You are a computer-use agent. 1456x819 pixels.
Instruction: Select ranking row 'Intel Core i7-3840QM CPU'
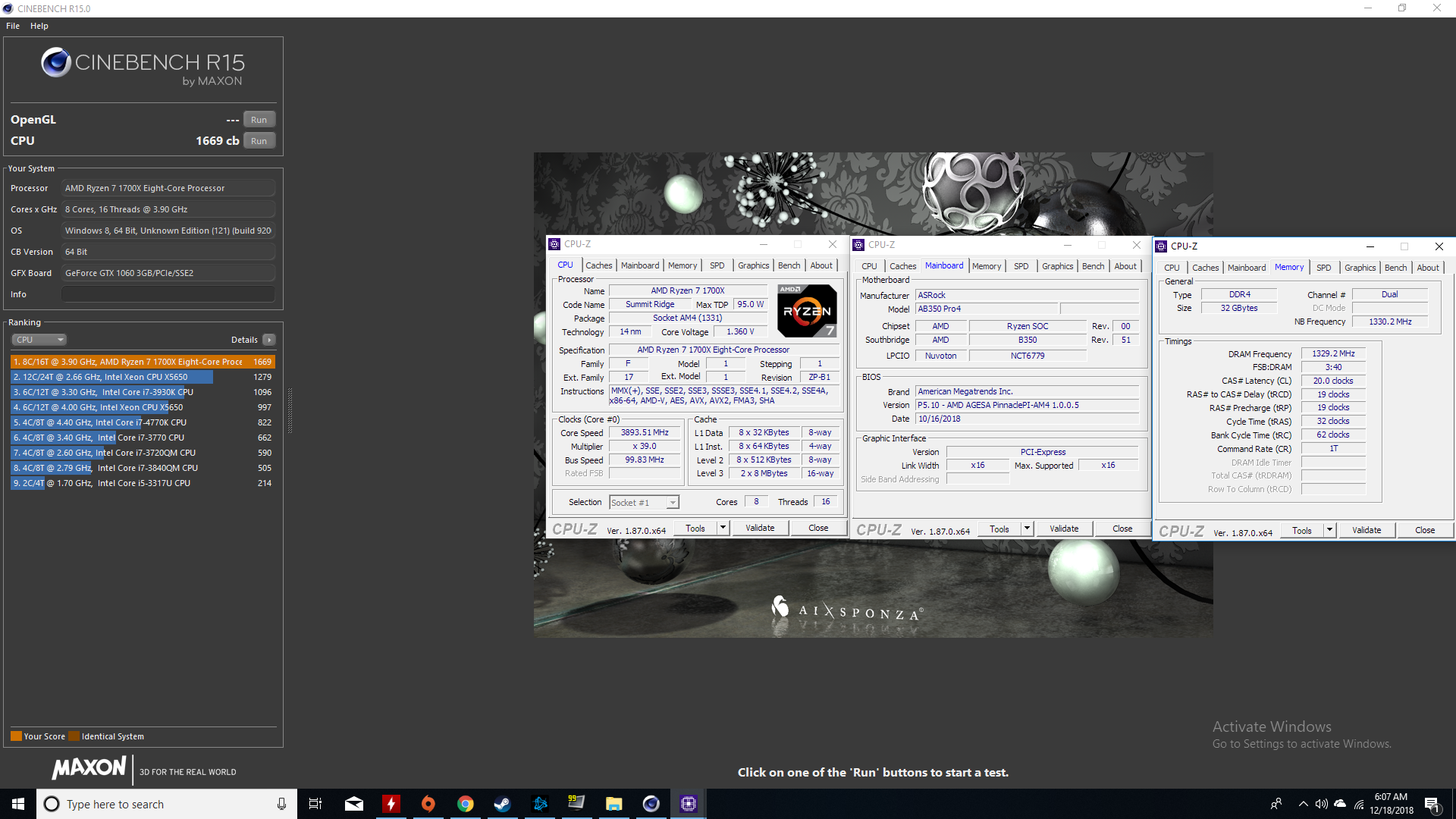tap(143, 468)
